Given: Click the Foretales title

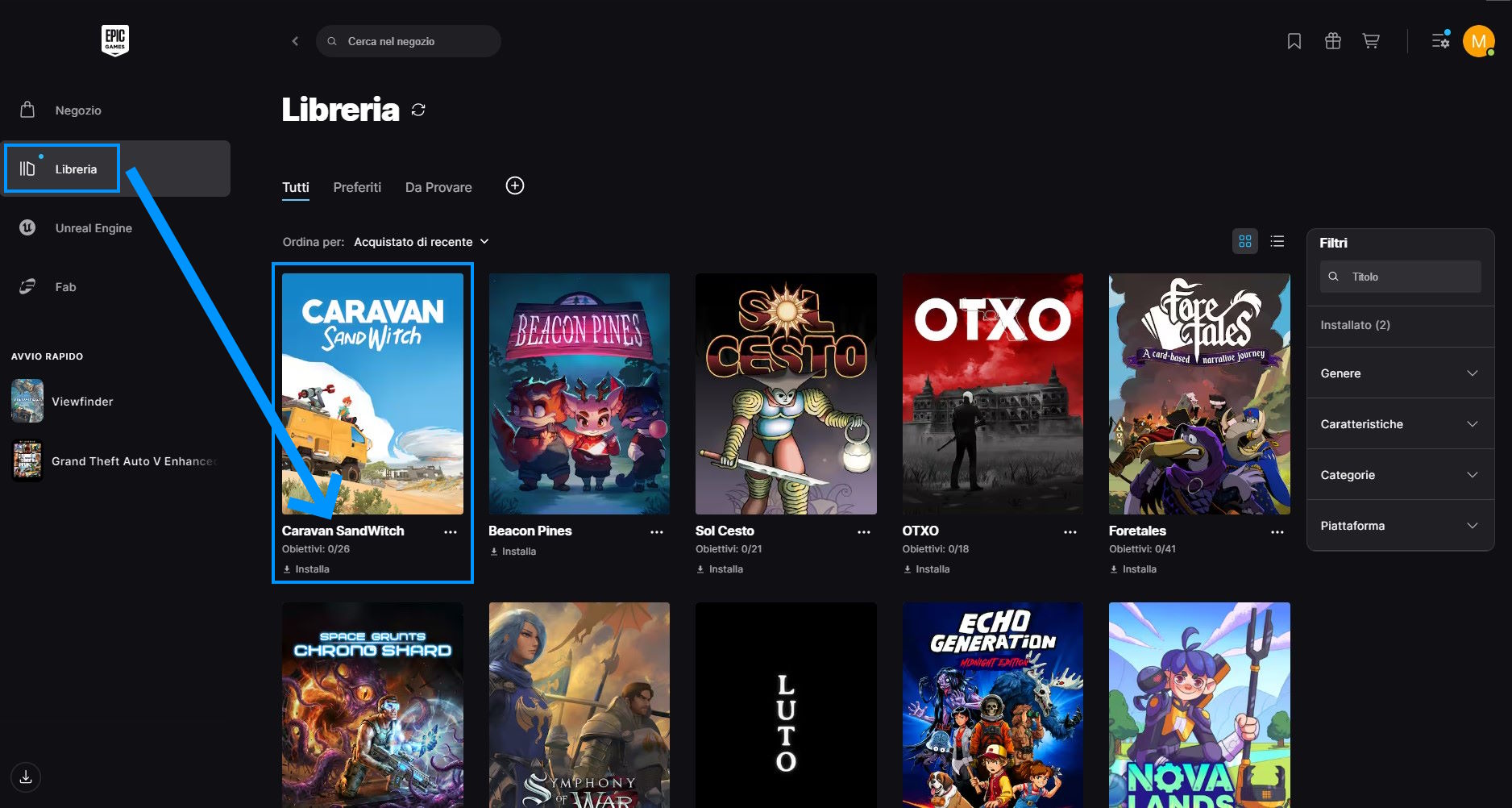Looking at the screenshot, I should click(1137, 531).
